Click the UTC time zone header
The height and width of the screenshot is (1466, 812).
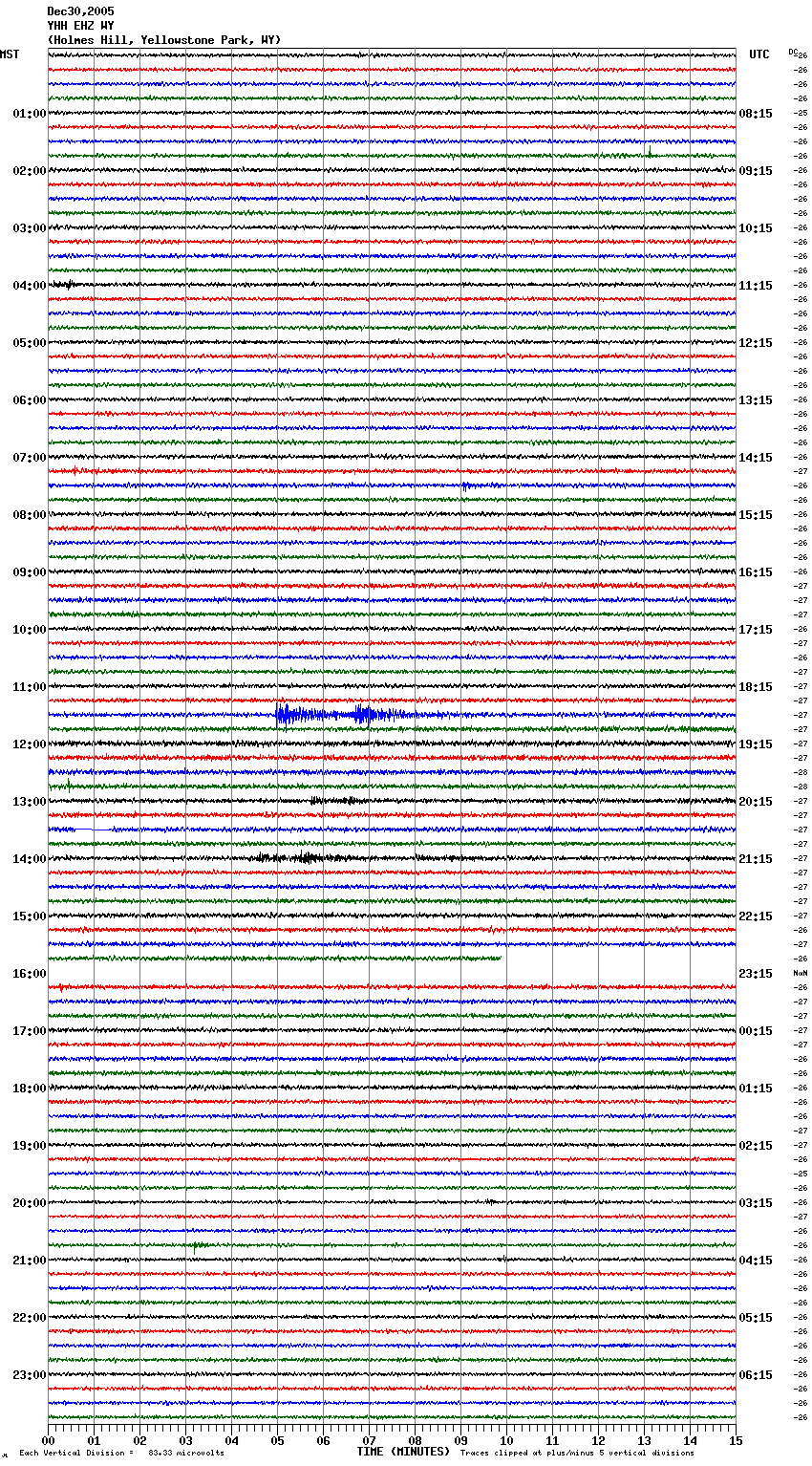click(x=759, y=54)
